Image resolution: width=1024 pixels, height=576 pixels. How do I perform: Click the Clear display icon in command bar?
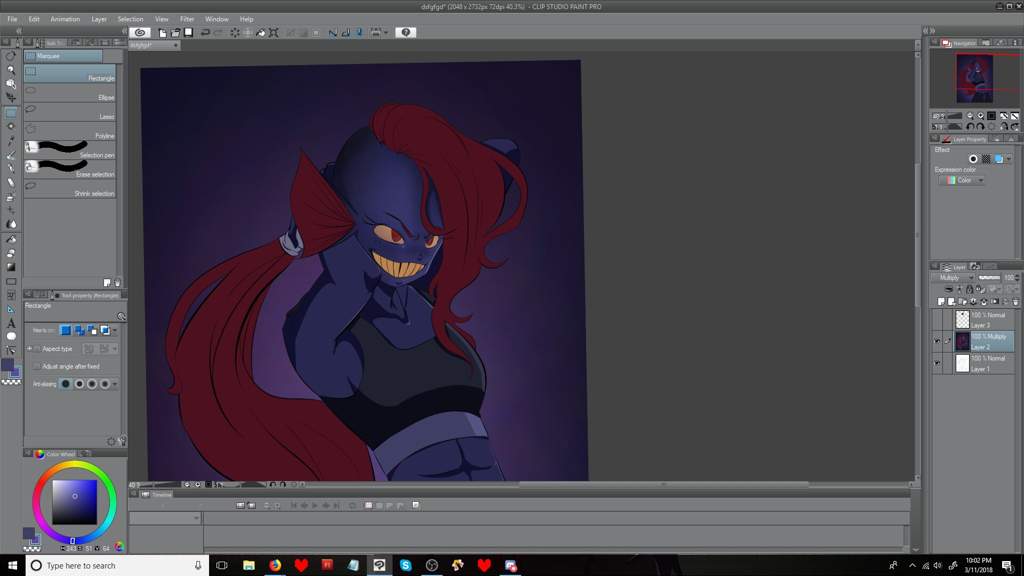tap(234, 32)
